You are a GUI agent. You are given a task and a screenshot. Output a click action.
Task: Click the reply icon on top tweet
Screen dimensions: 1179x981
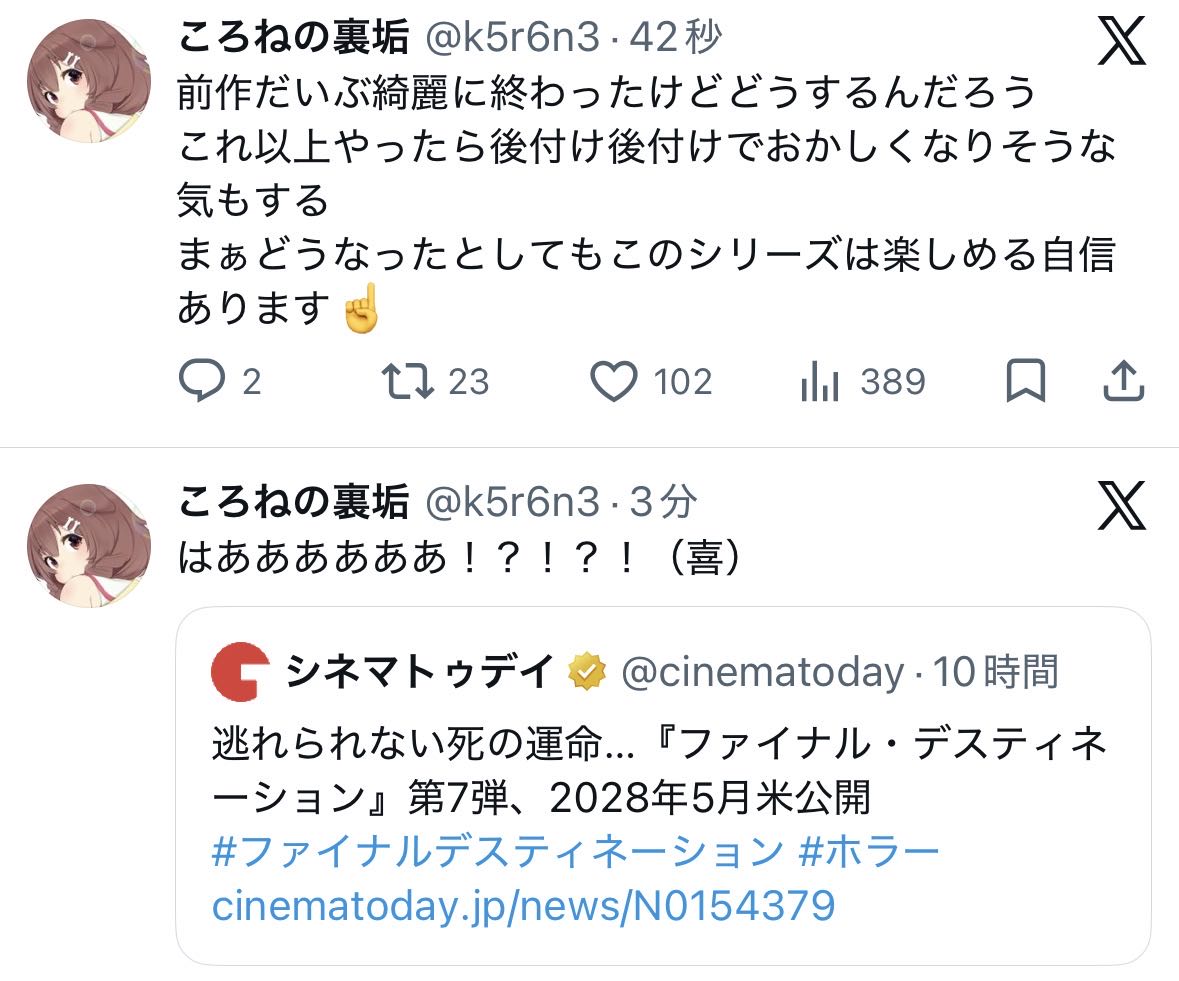203,382
